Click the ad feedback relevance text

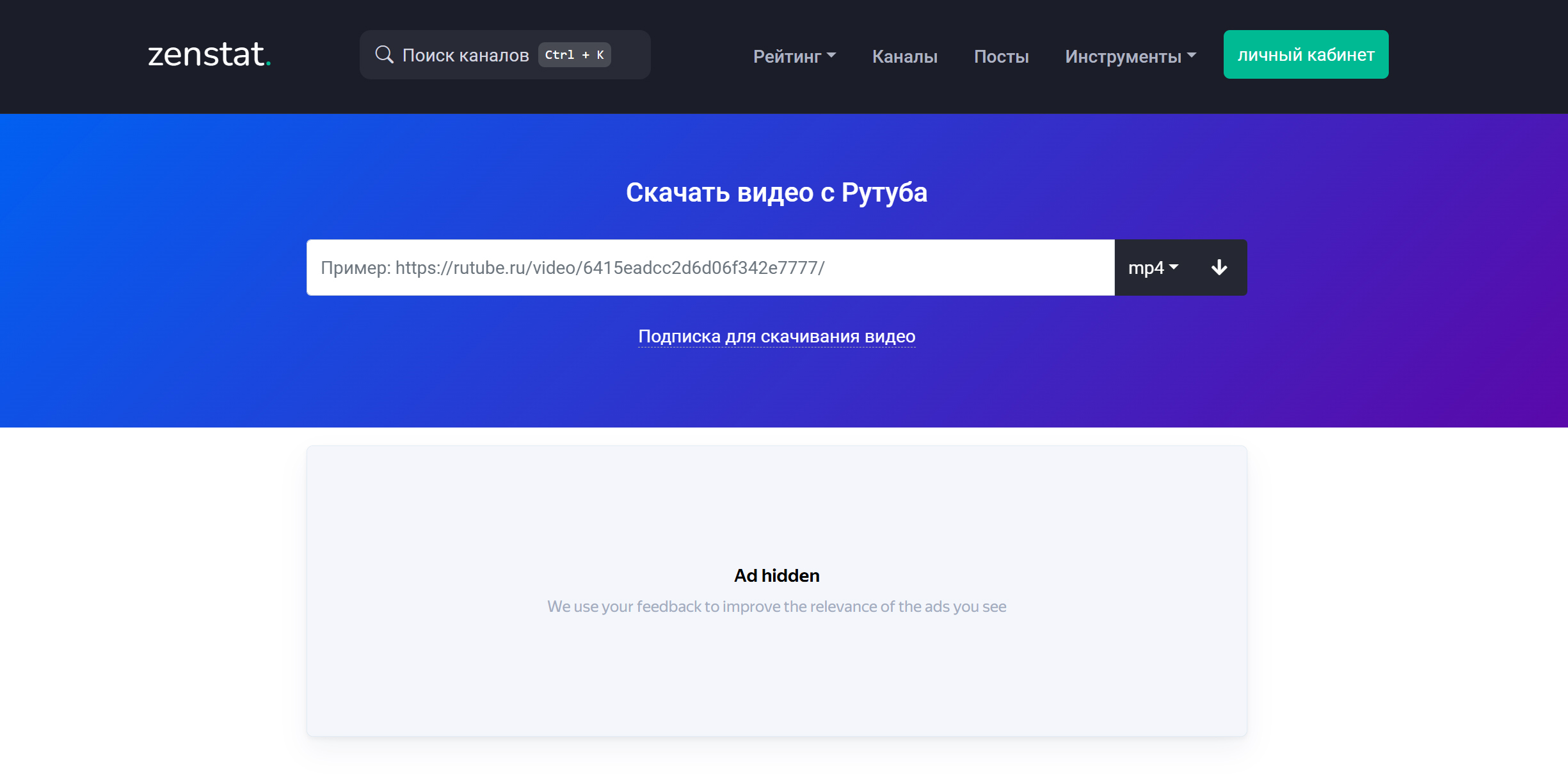click(776, 606)
